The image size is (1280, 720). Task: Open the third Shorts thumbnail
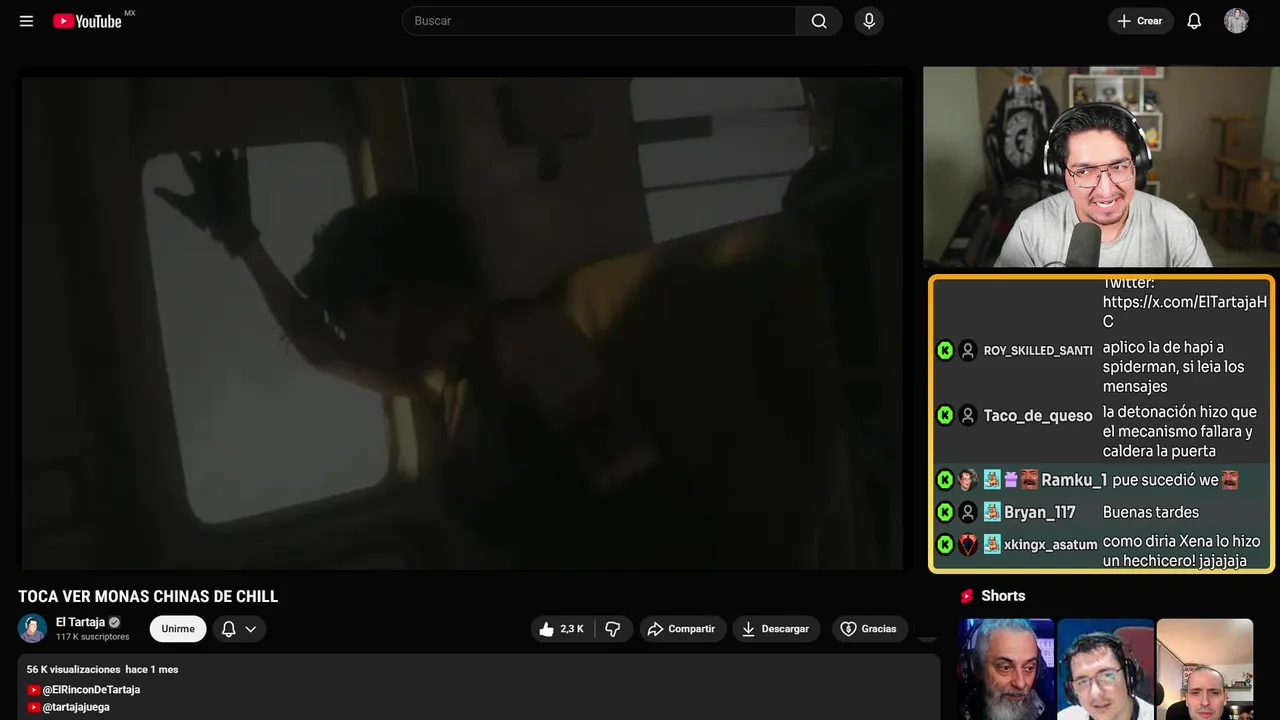coord(1204,669)
